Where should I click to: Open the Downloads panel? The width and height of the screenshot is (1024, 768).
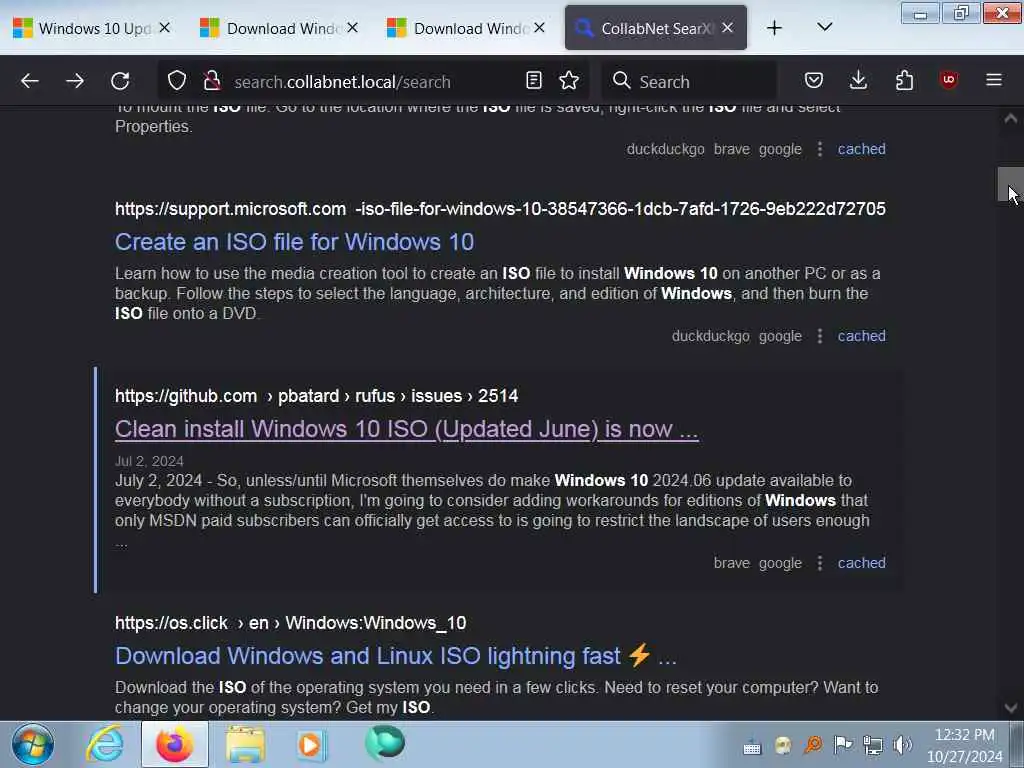tap(859, 80)
